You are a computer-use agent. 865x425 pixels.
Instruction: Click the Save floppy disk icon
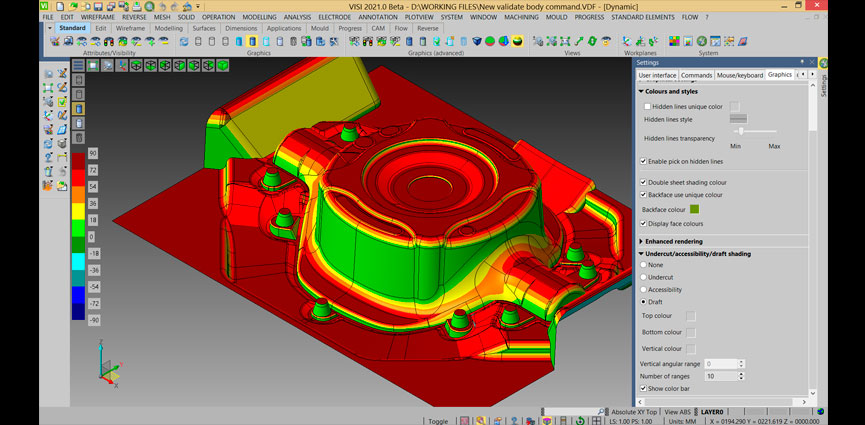tap(98, 7)
